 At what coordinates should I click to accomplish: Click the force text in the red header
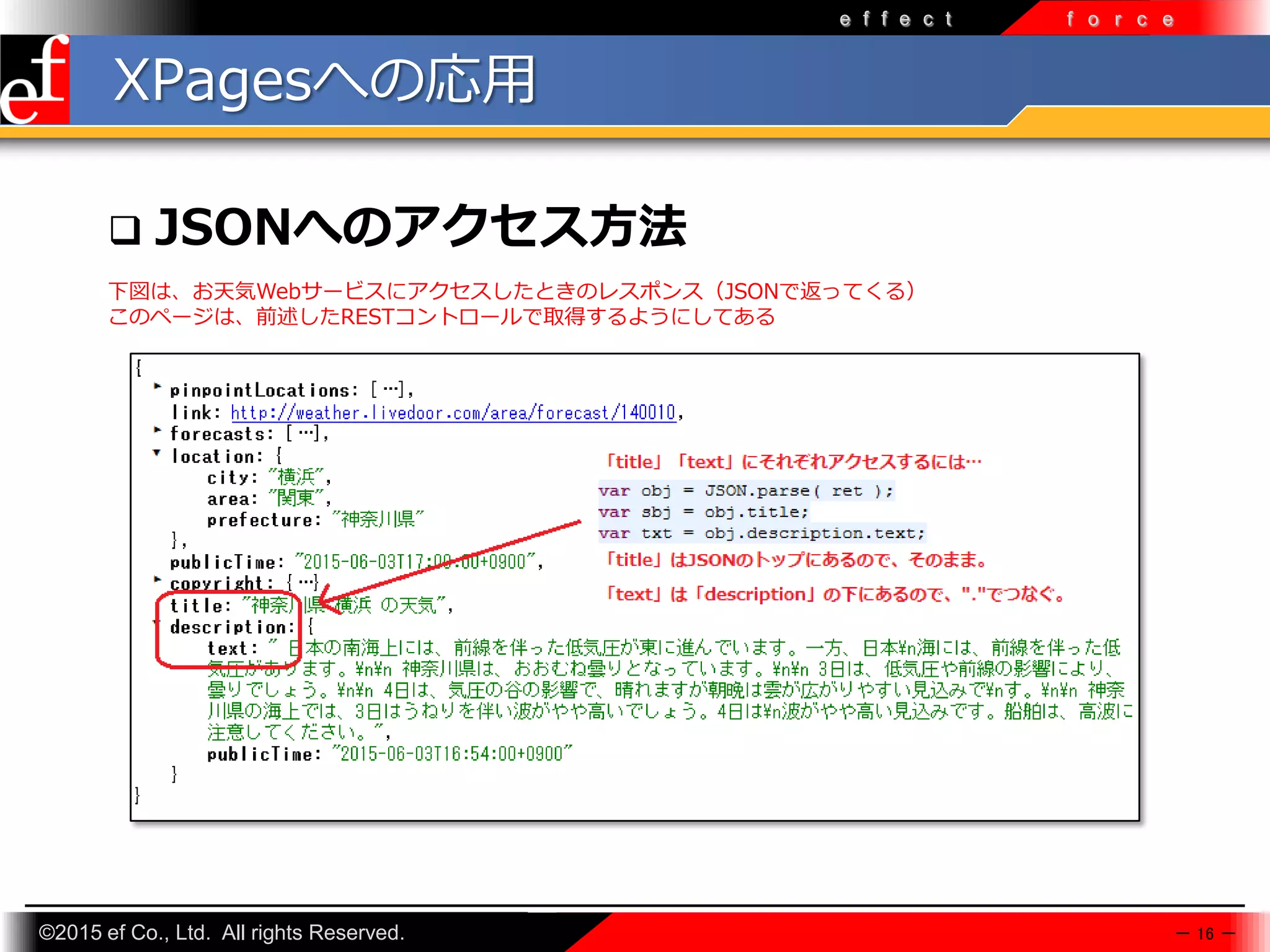(x=1120, y=19)
